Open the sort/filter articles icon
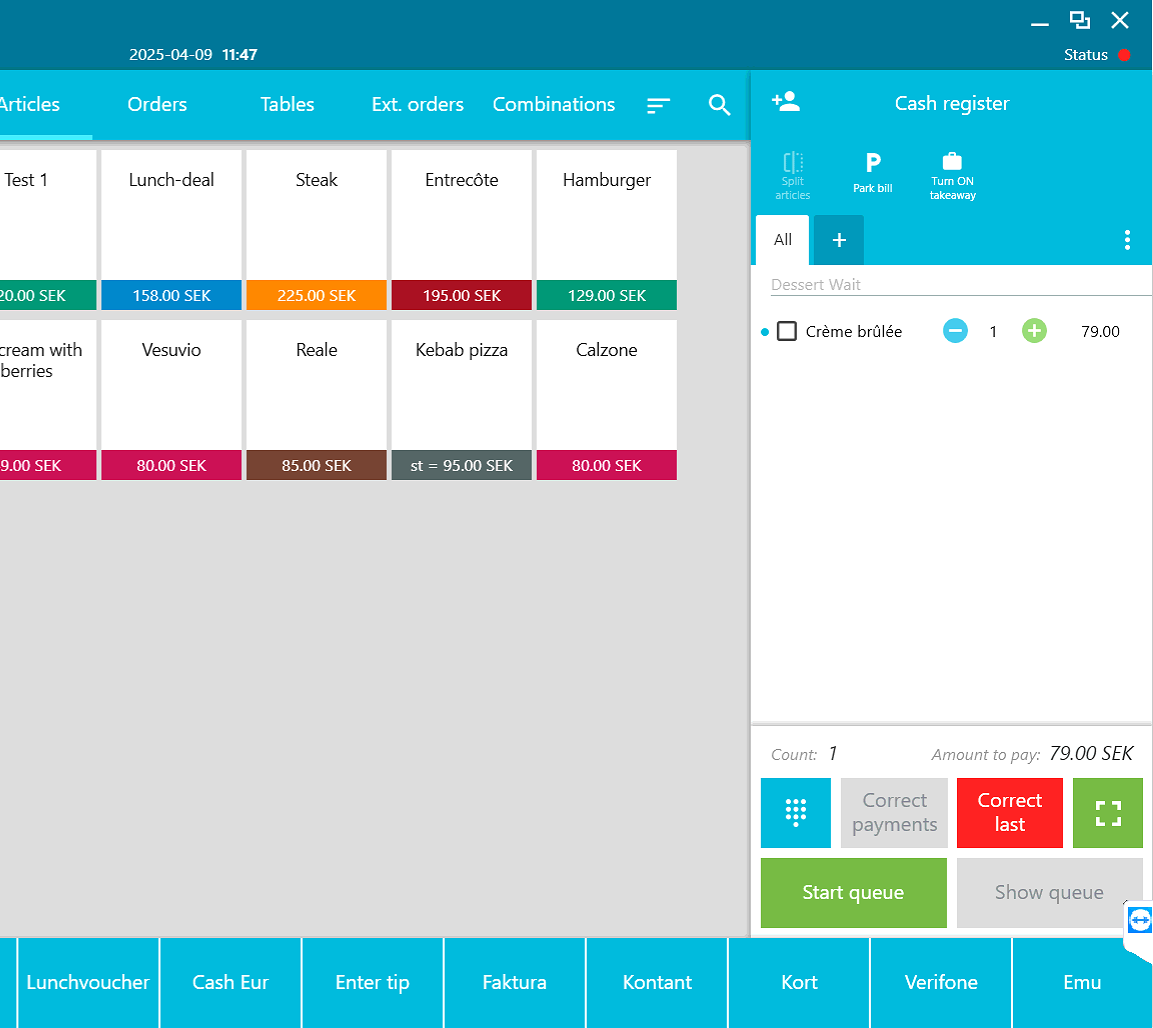Viewport: 1153px width, 1028px height. [x=658, y=105]
